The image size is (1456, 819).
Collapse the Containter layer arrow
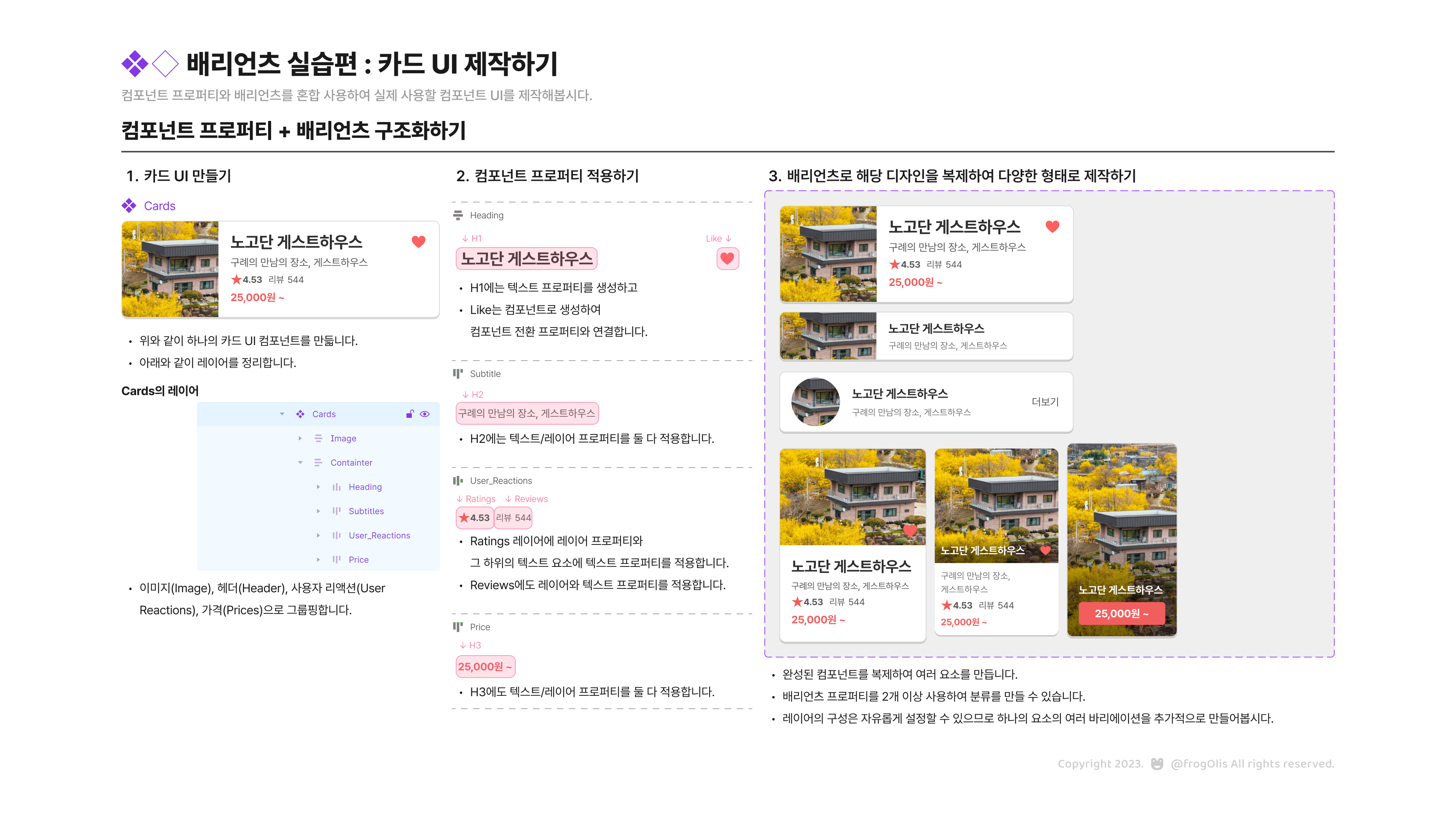point(300,462)
